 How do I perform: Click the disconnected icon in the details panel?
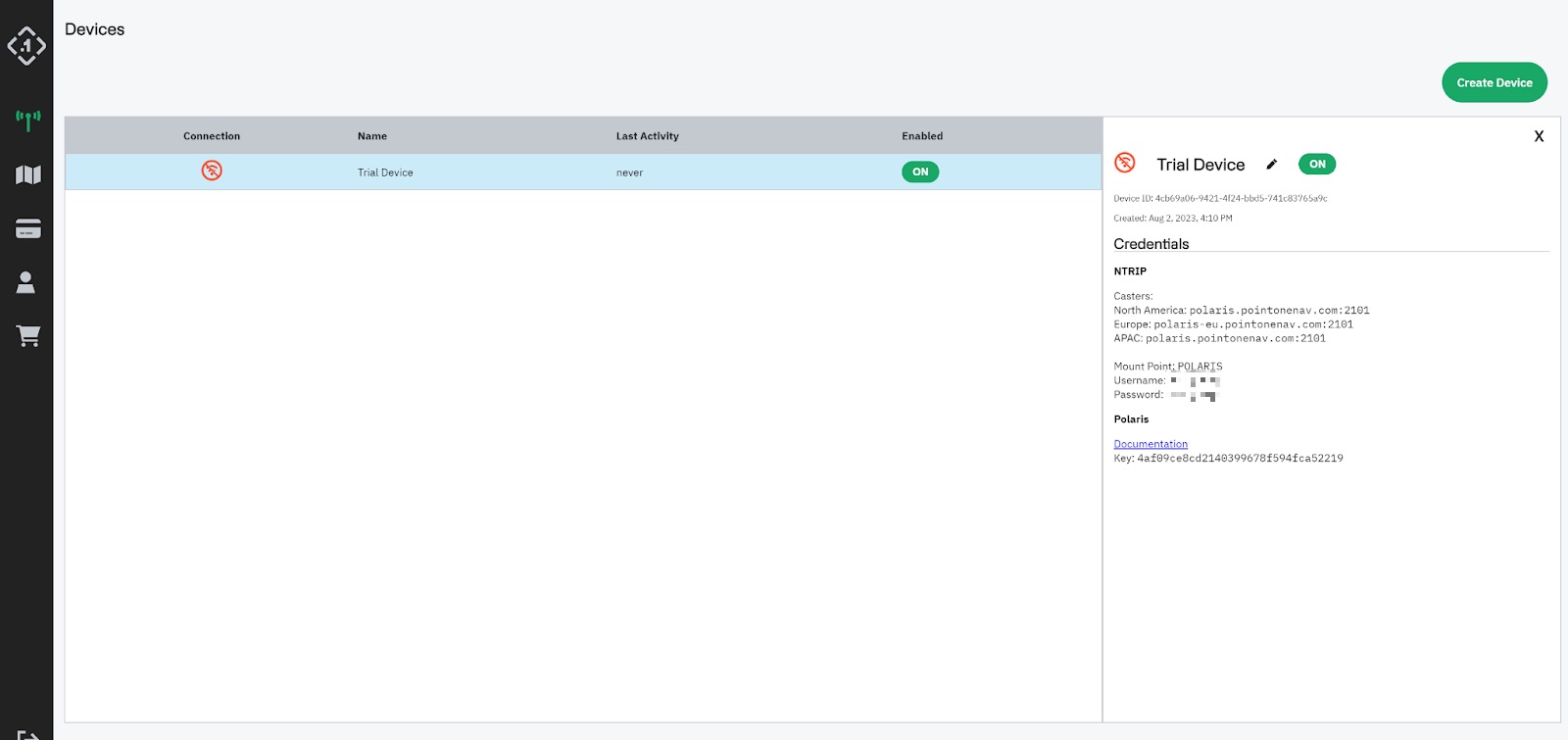(x=1125, y=163)
